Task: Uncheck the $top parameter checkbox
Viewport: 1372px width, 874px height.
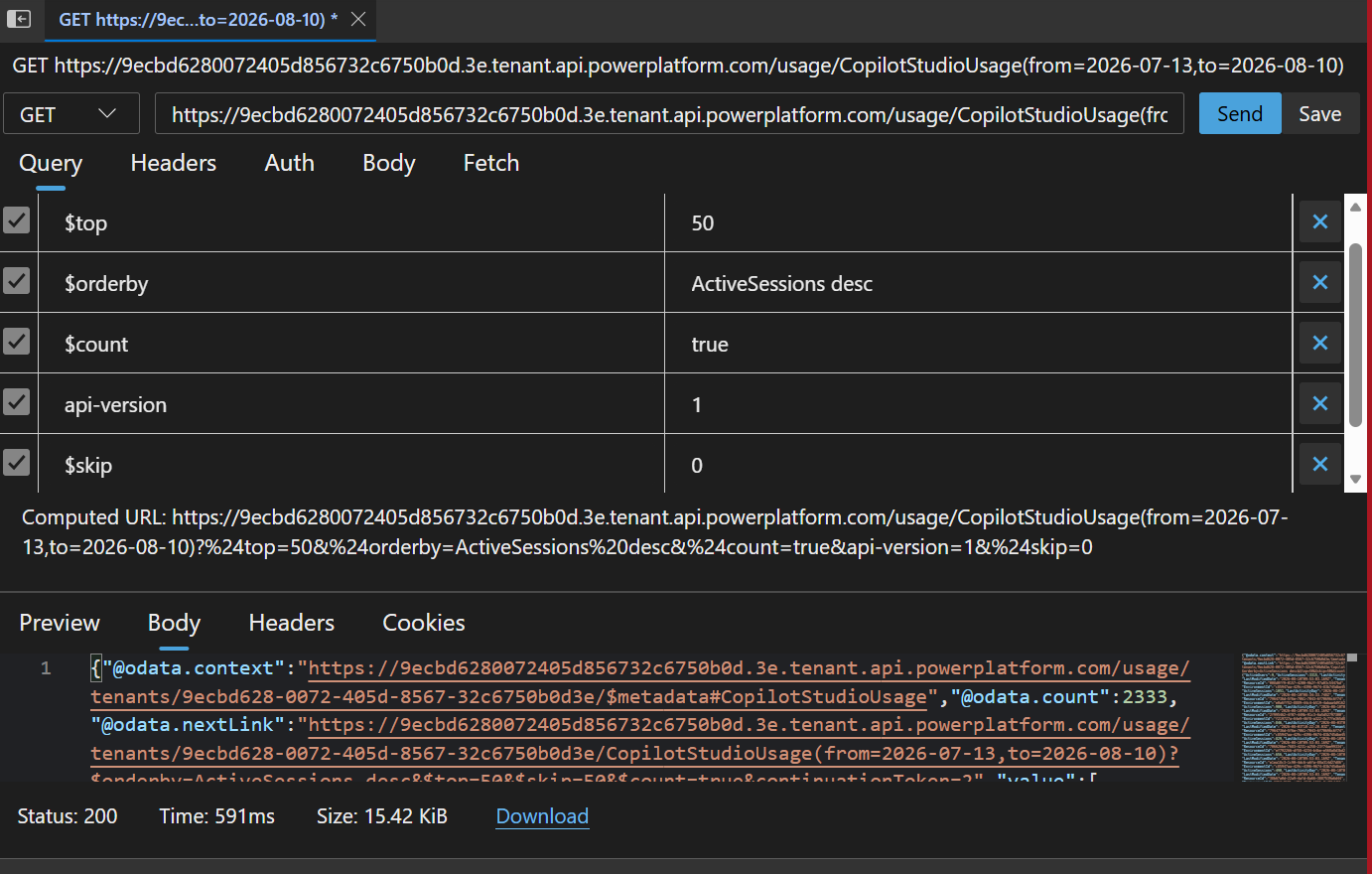Action: (x=16, y=220)
